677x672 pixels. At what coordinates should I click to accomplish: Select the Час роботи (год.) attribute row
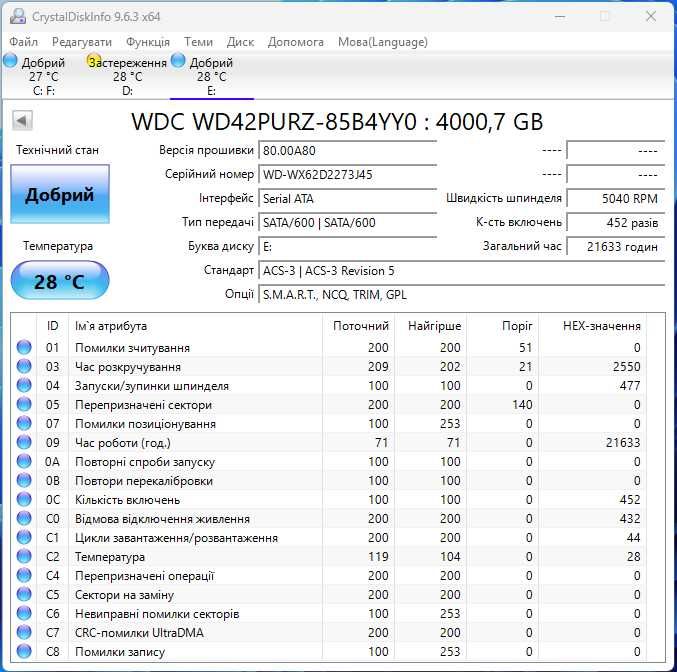click(331, 442)
